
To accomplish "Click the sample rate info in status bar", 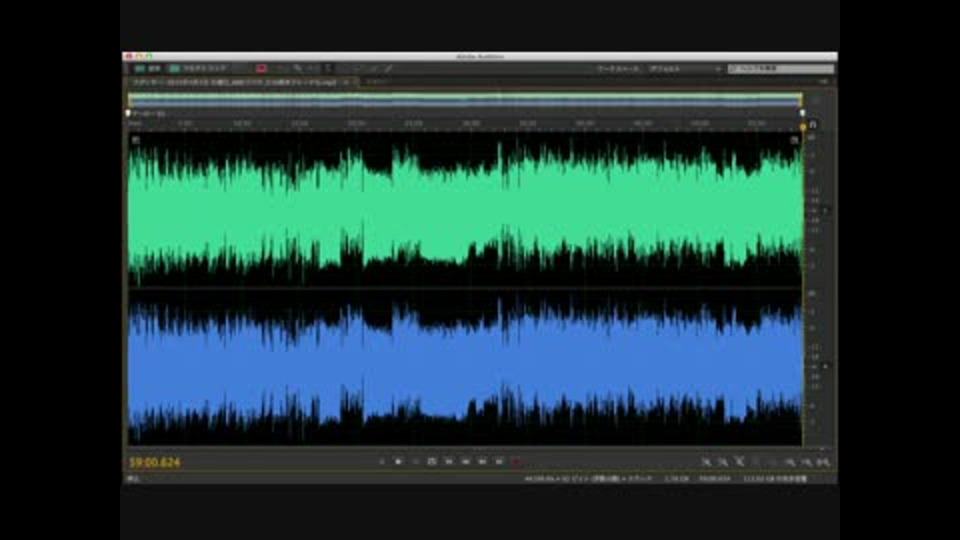I will [x=588, y=479].
